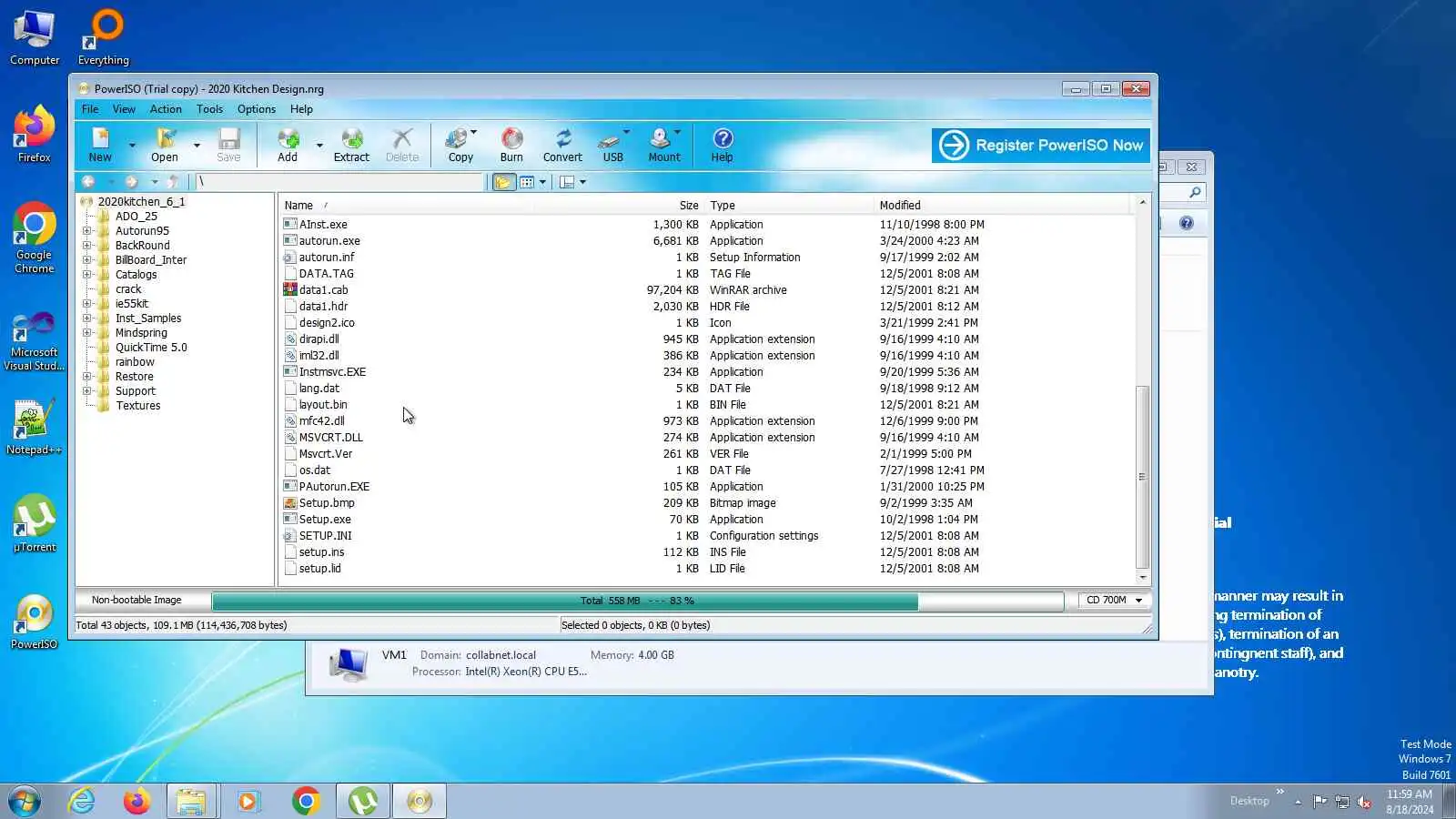Click the Up one level arrow
The image size is (1456, 819).
173,182
